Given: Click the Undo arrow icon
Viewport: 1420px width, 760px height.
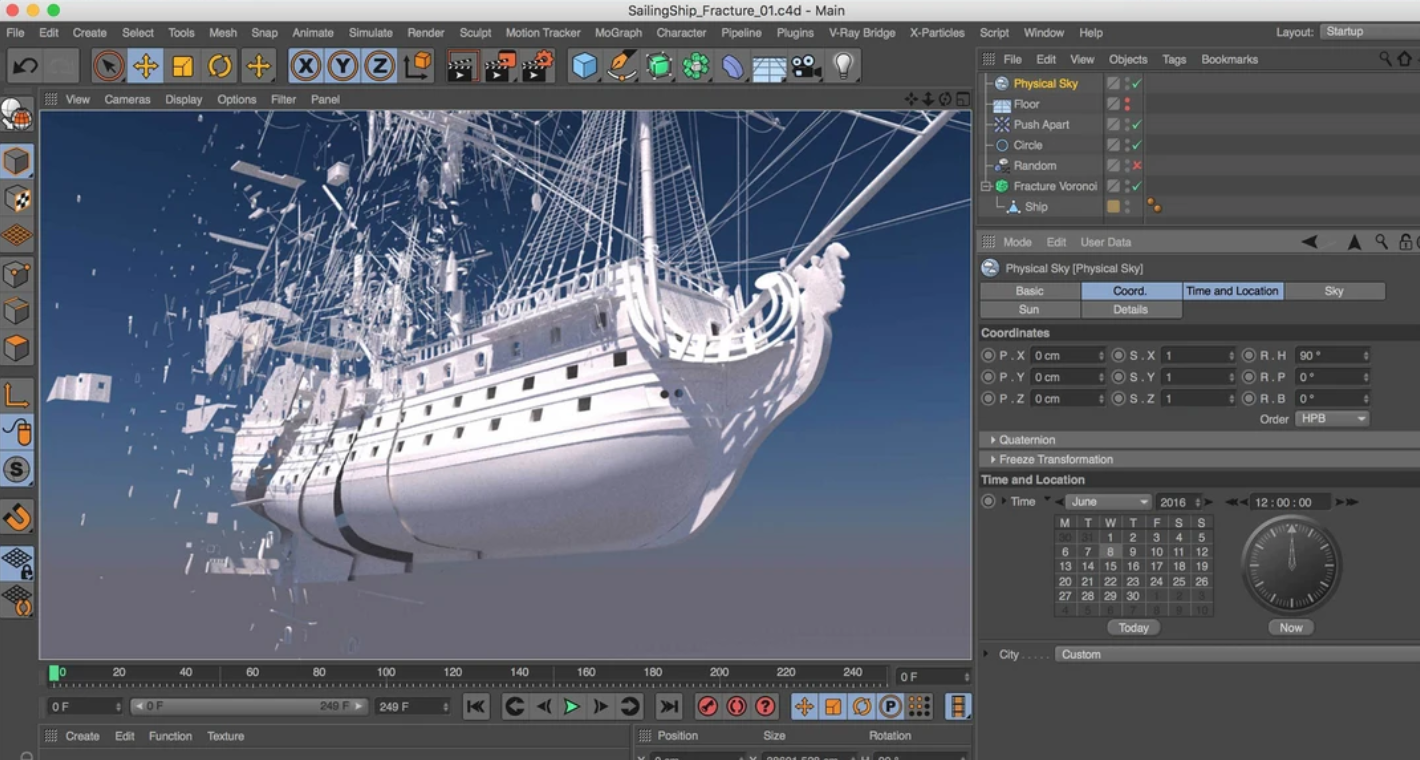Looking at the screenshot, I should [x=25, y=67].
